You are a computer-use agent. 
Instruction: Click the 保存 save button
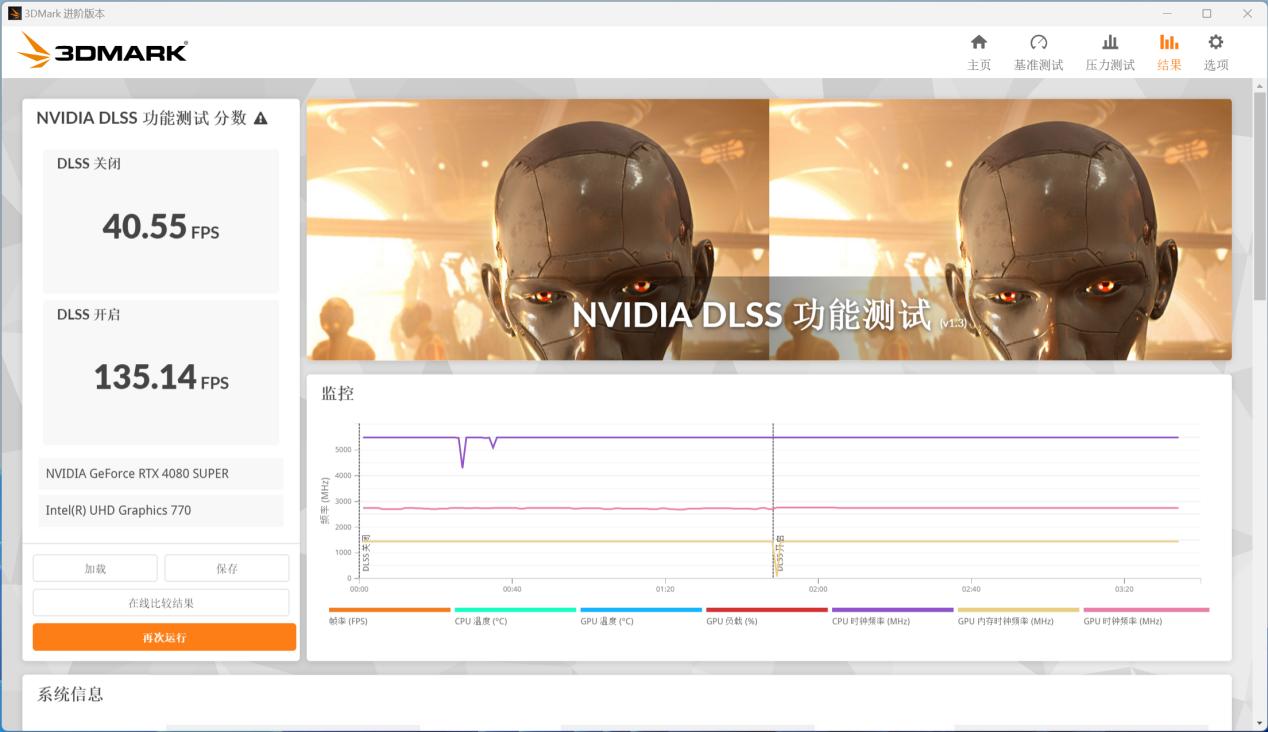(227, 568)
